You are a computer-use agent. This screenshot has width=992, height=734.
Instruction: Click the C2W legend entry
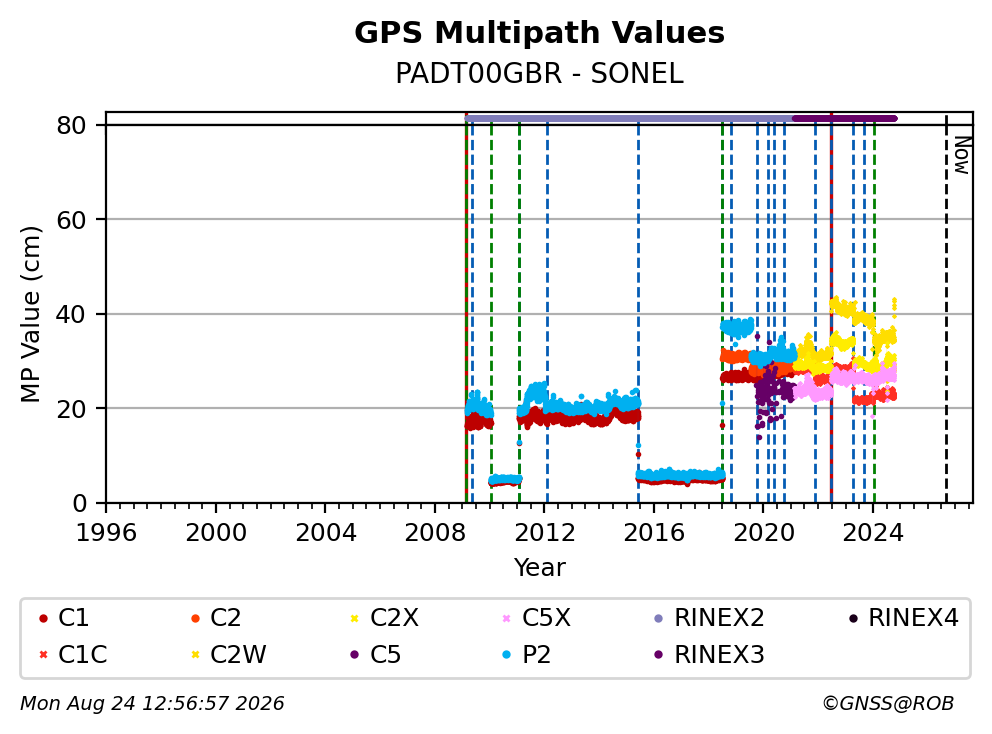tap(228, 654)
